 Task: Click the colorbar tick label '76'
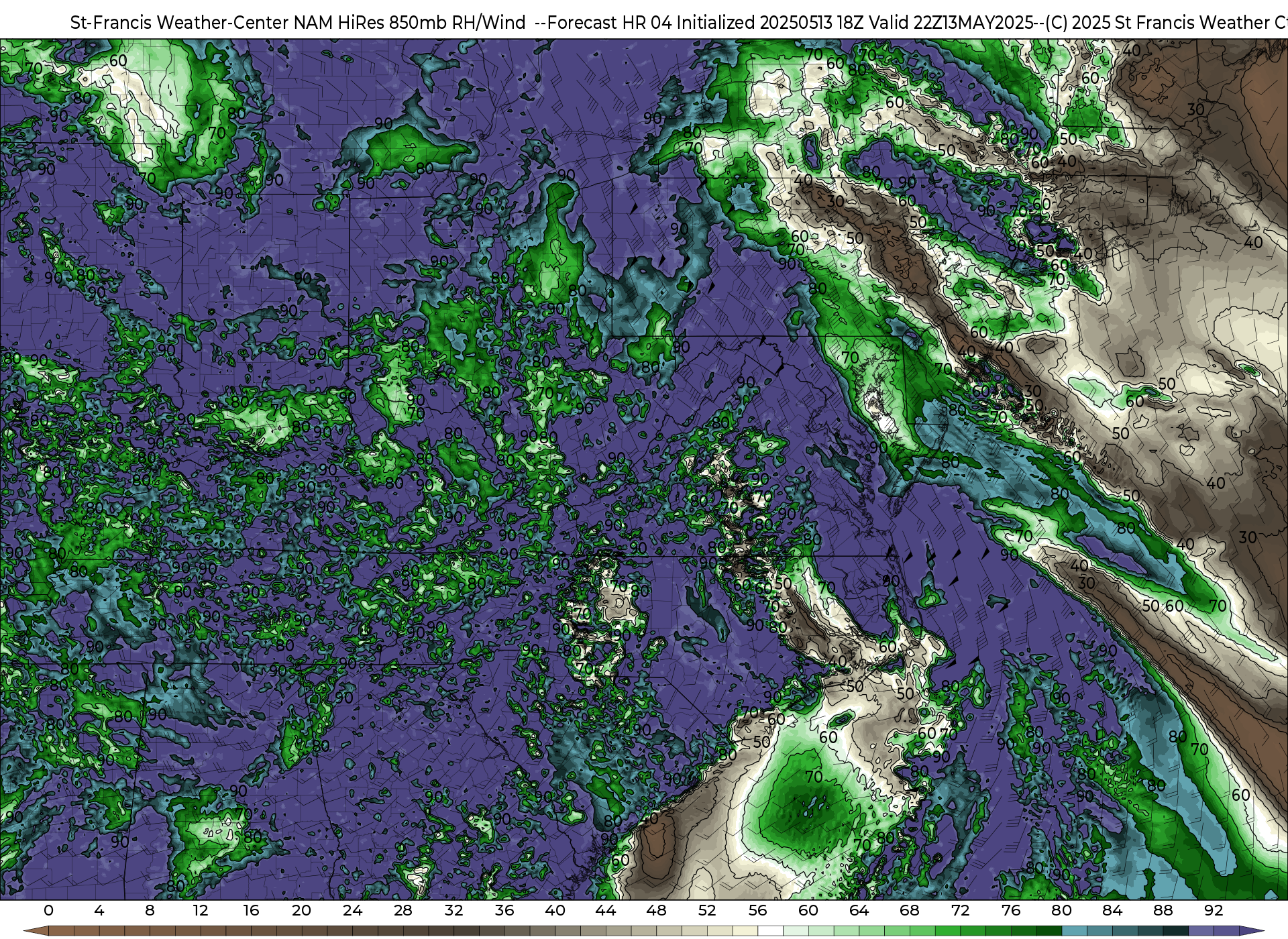[x=1011, y=910]
